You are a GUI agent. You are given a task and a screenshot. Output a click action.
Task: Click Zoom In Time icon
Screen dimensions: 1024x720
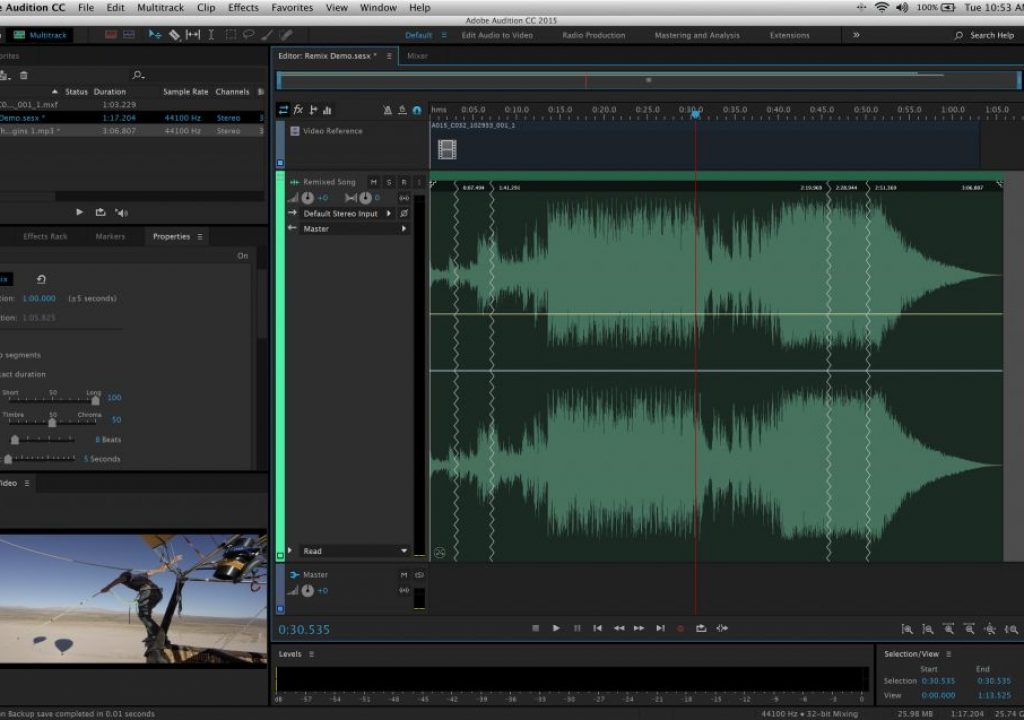point(948,629)
